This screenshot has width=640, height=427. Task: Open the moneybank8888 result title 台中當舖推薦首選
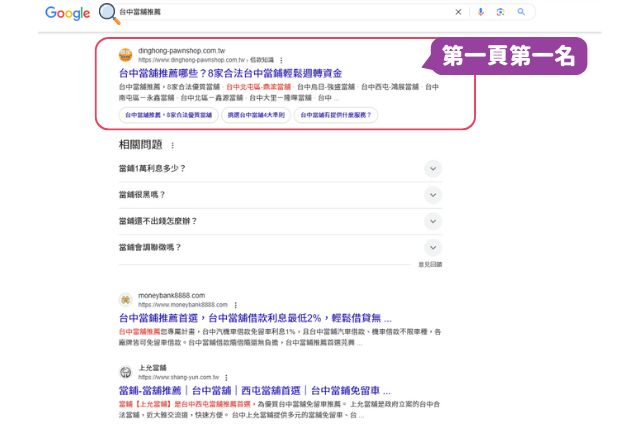255,318
